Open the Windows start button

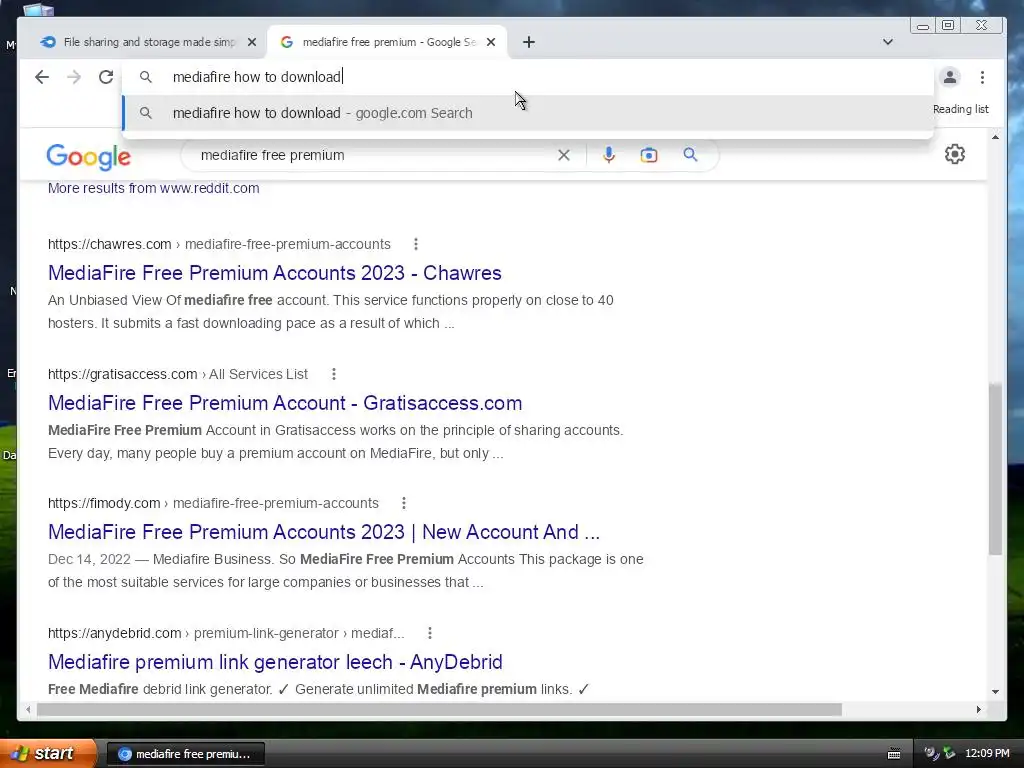pyautogui.click(x=47, y=753)
